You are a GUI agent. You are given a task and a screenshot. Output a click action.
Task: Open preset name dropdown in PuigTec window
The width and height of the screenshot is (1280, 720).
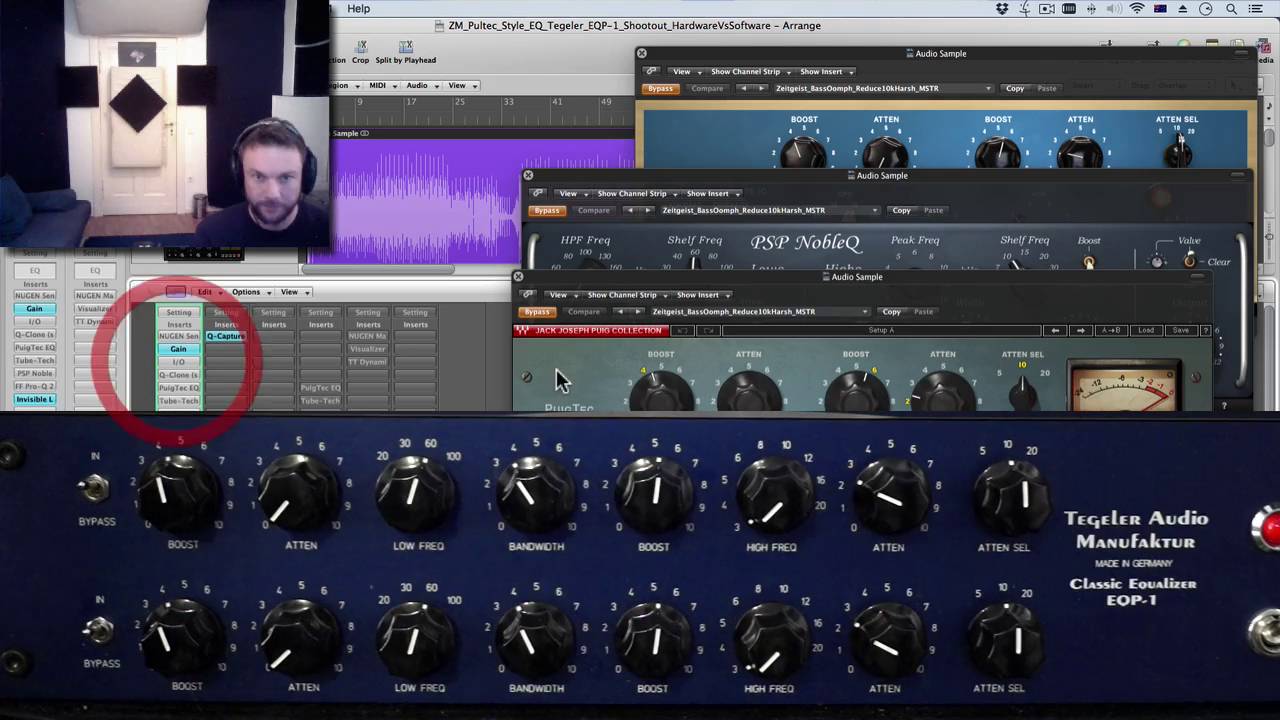click(x=760, y=311)
